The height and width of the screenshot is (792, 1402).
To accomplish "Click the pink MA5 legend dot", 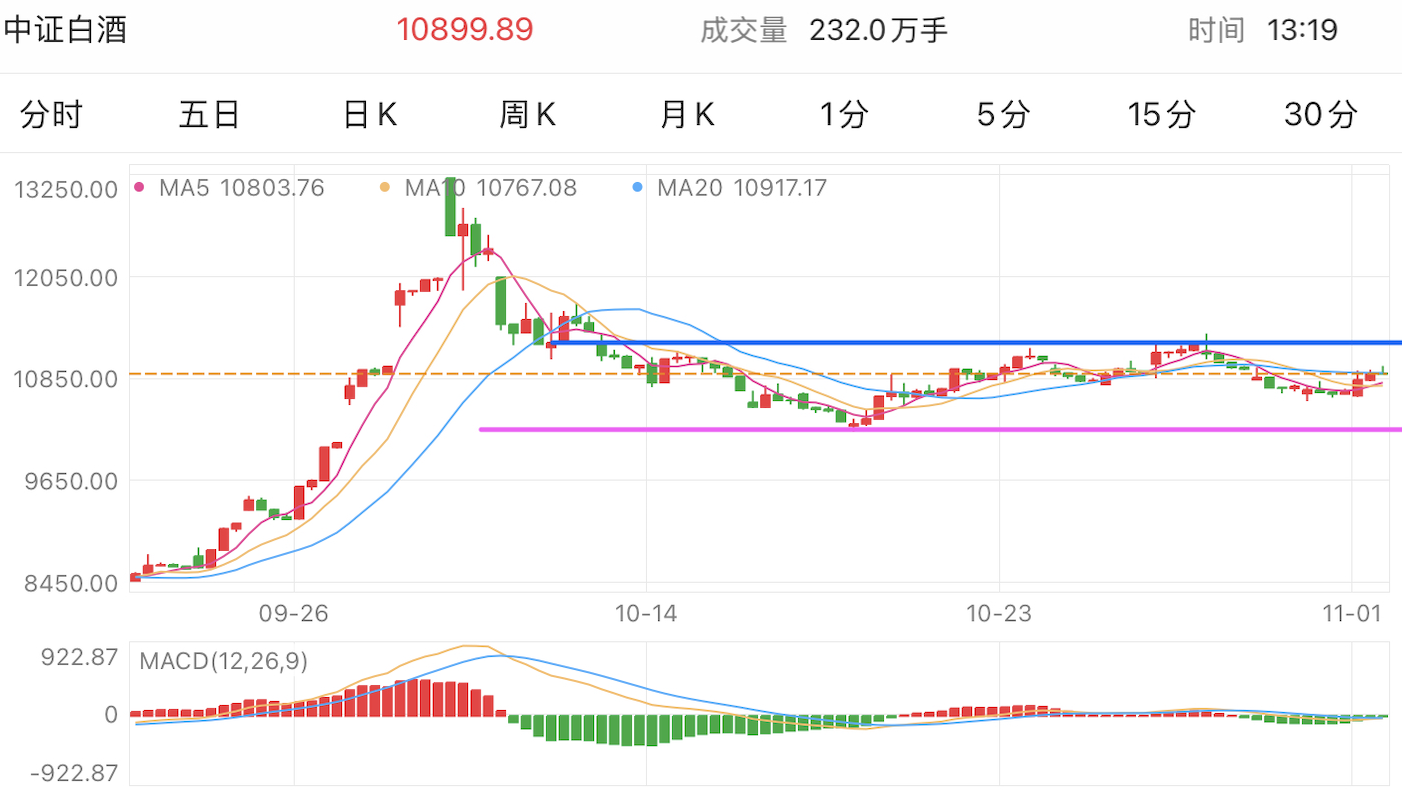I will (139, 187).
